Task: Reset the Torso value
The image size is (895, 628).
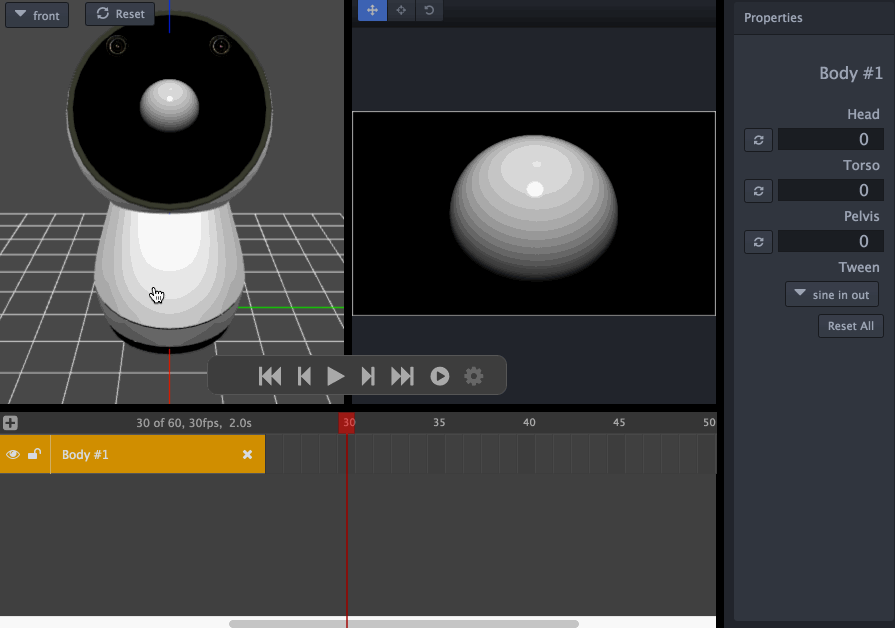Action: pos(759,191)
